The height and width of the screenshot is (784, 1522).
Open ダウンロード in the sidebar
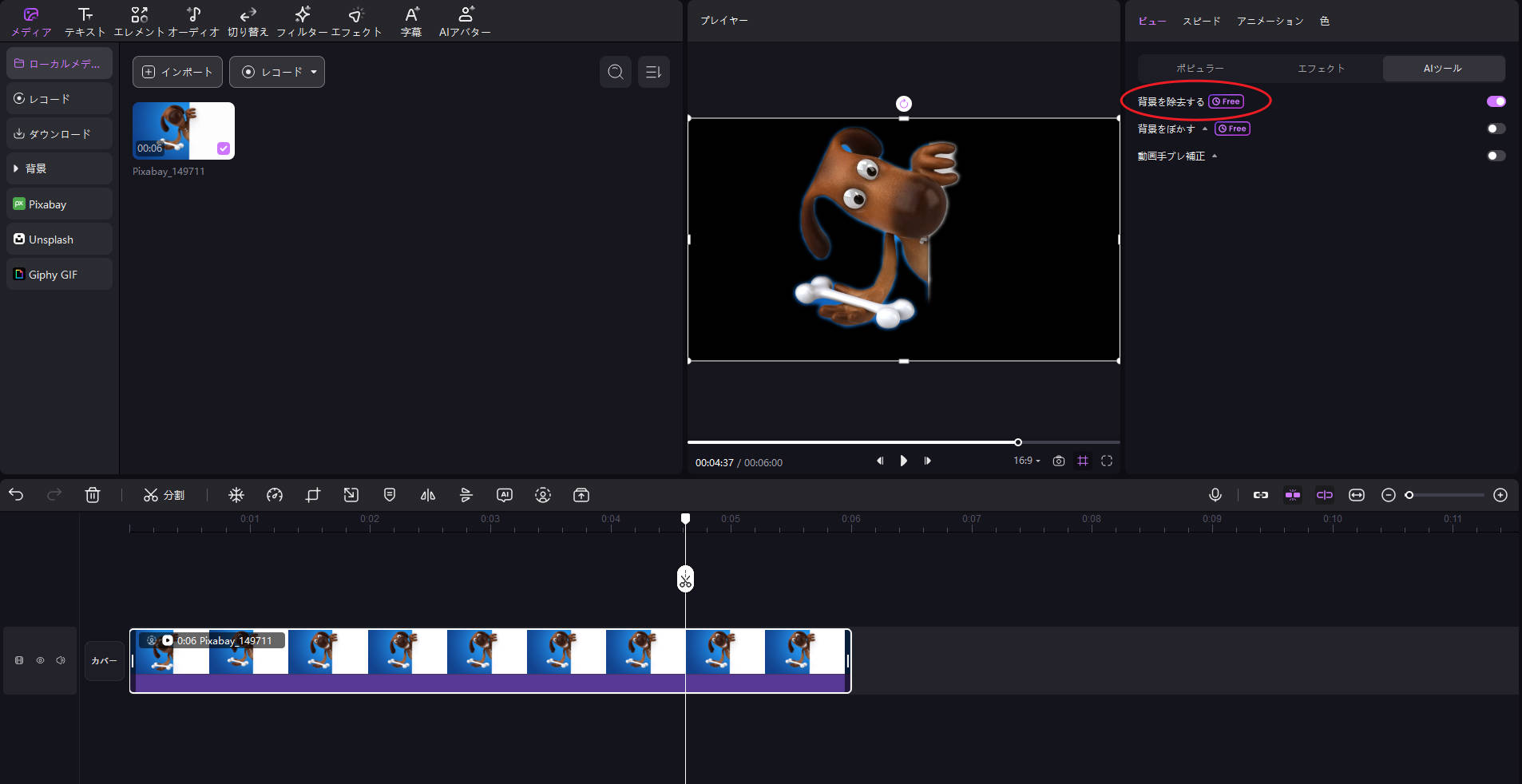pyautogui.click(x=59, y=133)
